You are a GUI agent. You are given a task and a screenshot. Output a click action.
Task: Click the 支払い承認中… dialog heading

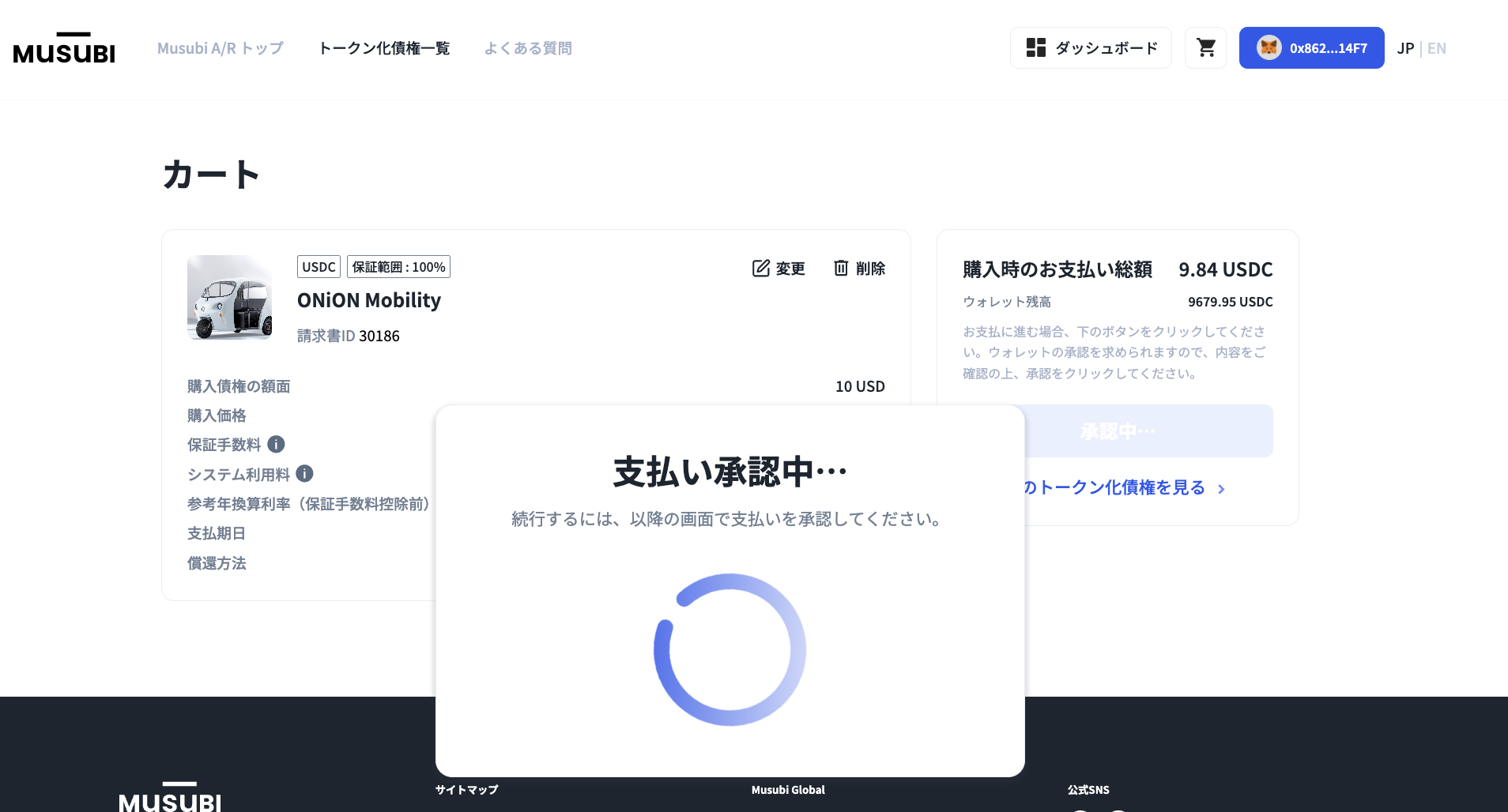pos(729,472)
